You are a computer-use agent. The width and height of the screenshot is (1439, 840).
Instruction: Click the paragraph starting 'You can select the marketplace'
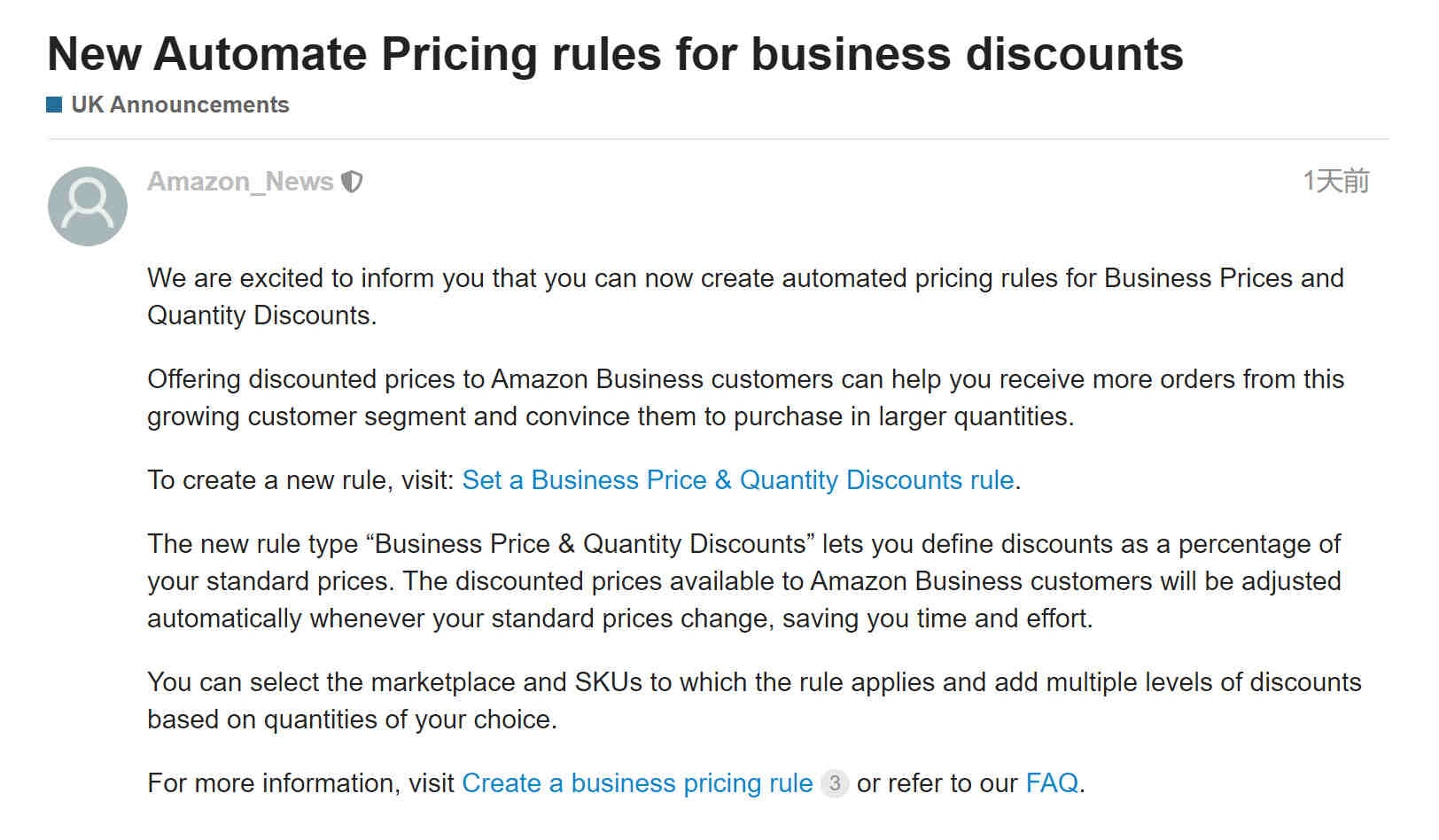tap(754, 701)
